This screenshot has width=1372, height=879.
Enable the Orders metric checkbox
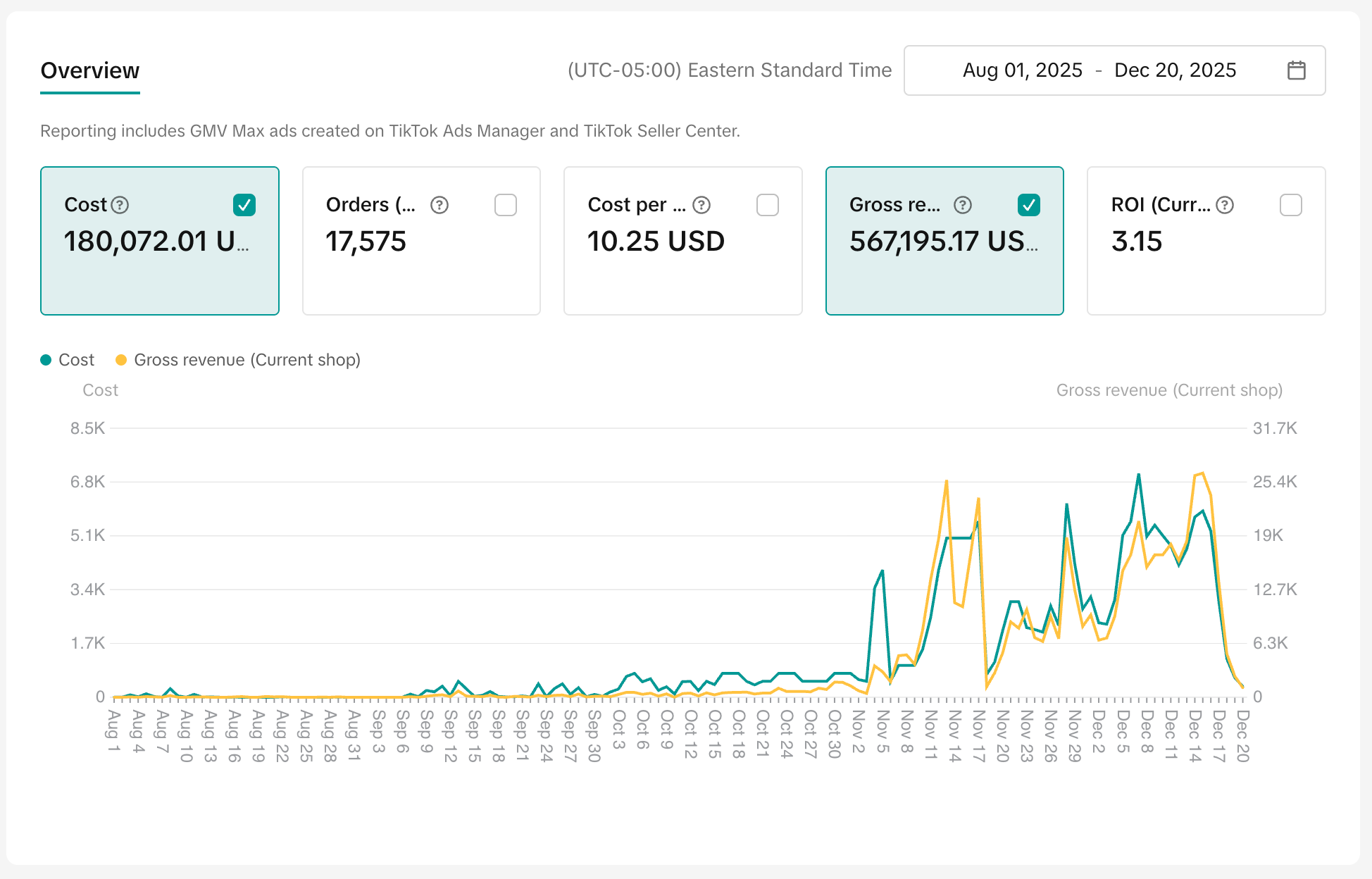point(506,205)
